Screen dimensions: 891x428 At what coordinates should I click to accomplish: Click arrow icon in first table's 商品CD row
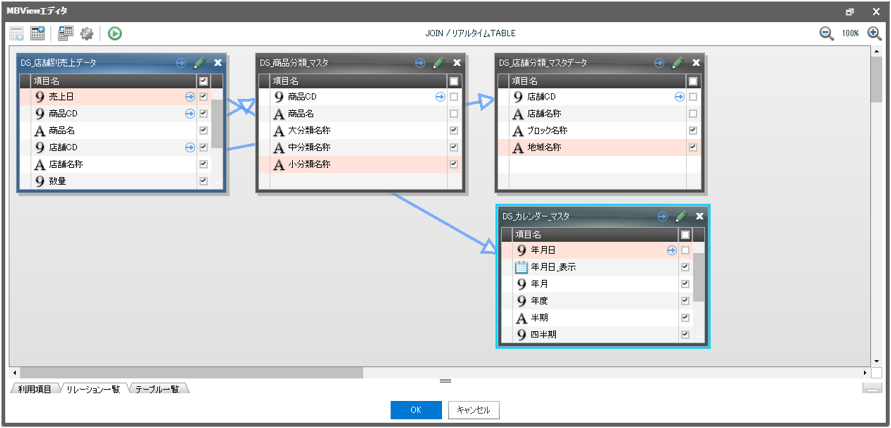[x=190, y=114]
